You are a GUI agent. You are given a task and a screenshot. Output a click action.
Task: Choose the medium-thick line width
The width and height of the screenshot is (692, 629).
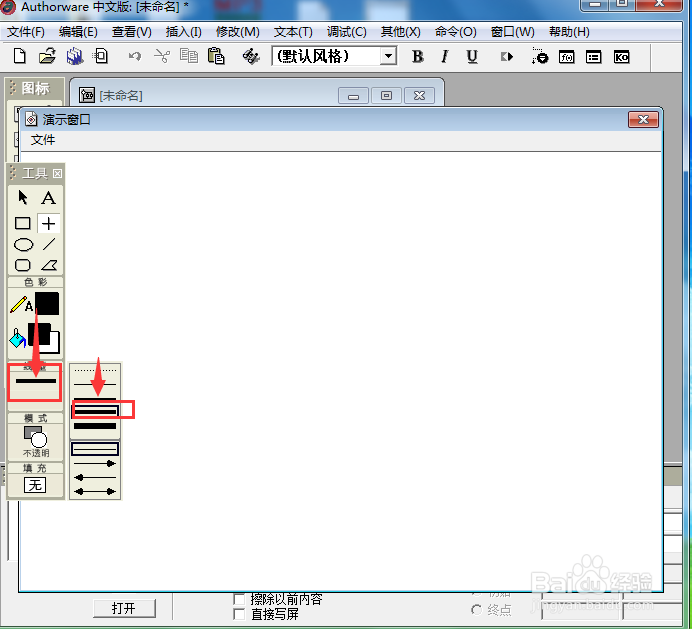click(x=95, y=411)
